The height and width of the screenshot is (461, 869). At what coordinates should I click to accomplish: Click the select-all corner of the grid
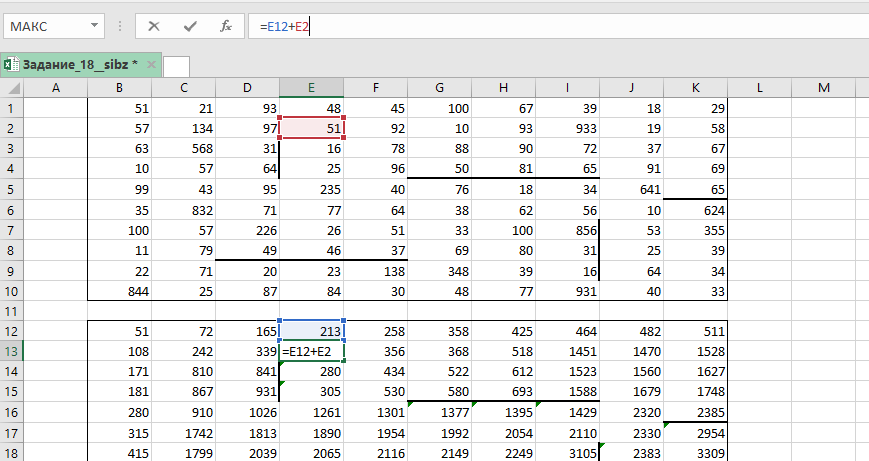tap(11, 89)
